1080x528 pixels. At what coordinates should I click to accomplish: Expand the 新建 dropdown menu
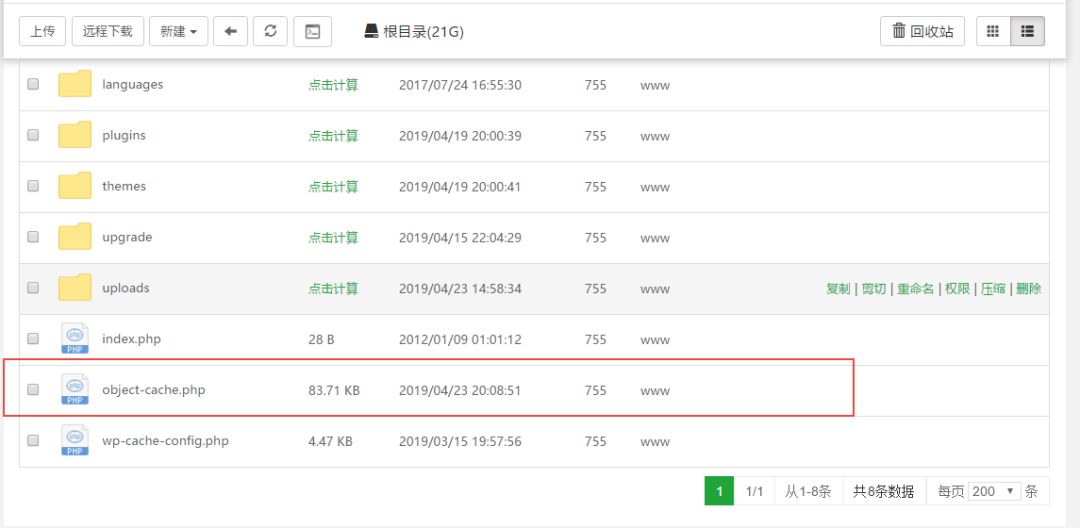(178, 31)
